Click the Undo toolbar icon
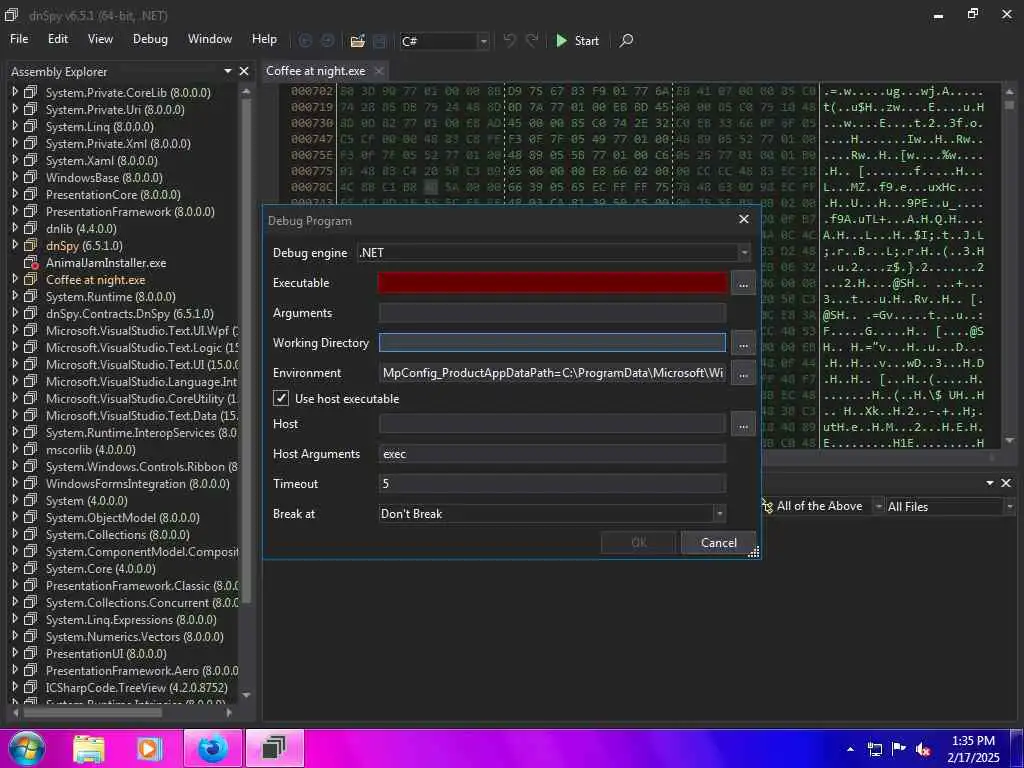This screenshot has width=1024, height=768. pyautogui.click(x=509, y=40)
